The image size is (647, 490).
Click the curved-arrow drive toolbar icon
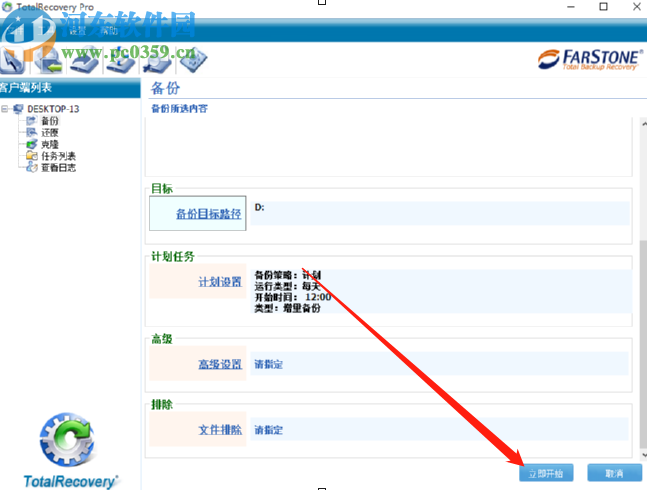84,61
